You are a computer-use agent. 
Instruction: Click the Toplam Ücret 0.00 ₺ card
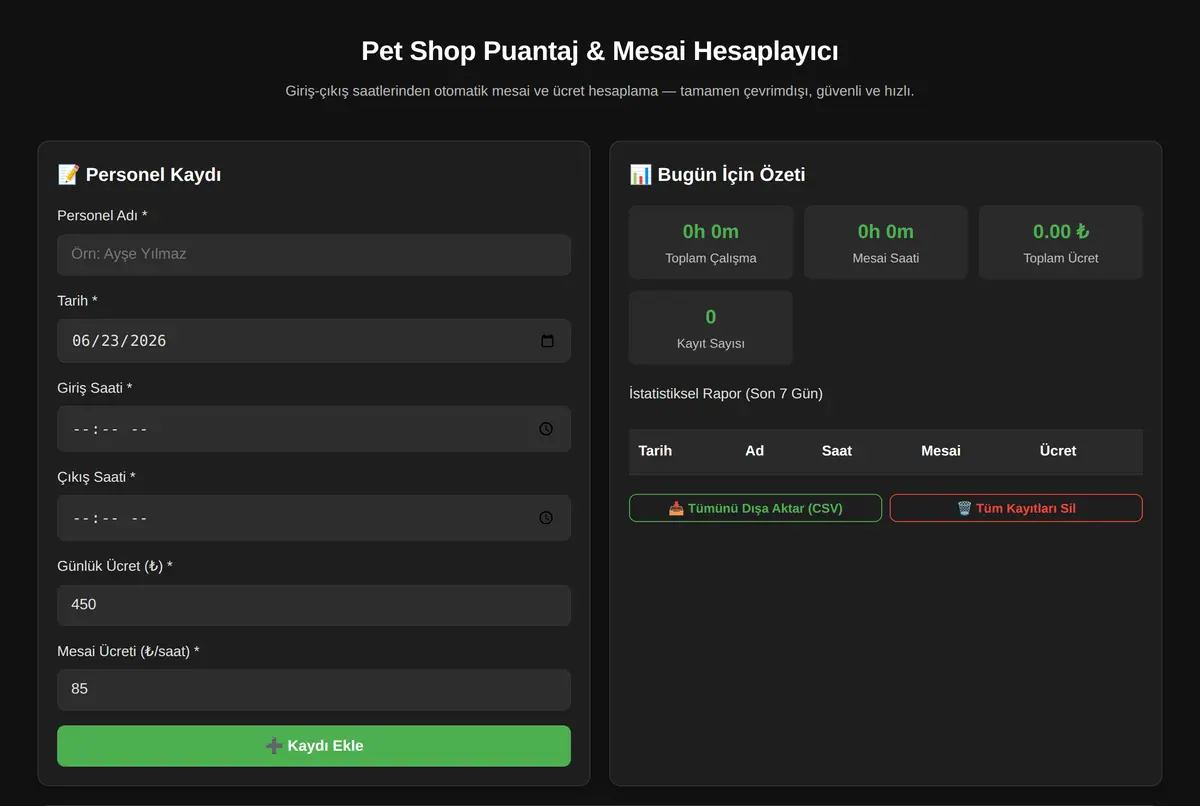click(x=1061, y=243)
